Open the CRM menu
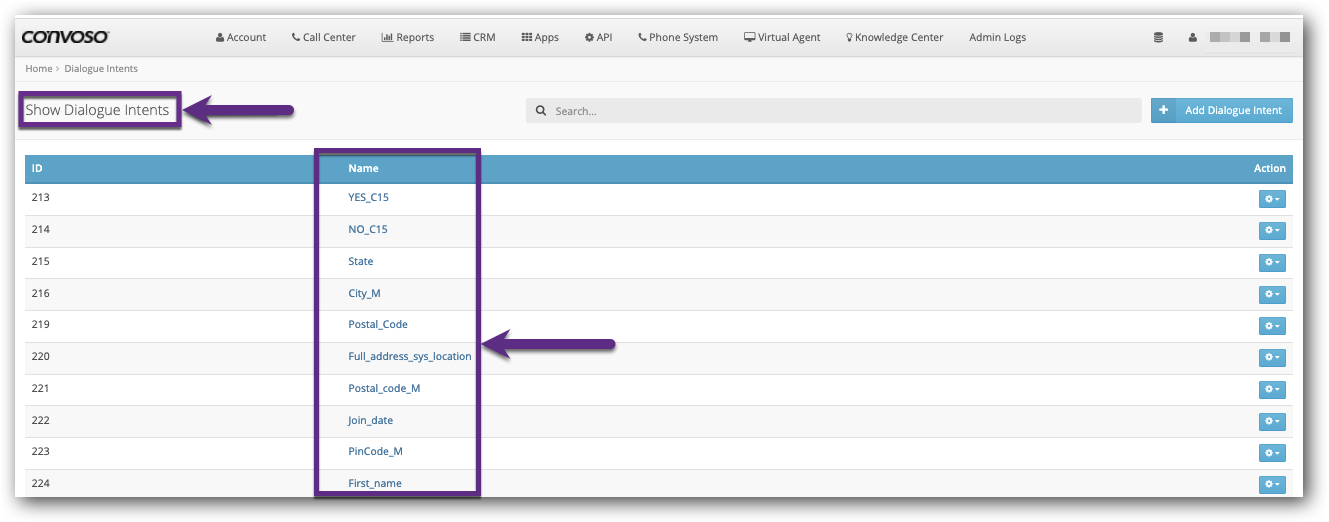Viewport: 1329px width, 522px height. point(478,38)
